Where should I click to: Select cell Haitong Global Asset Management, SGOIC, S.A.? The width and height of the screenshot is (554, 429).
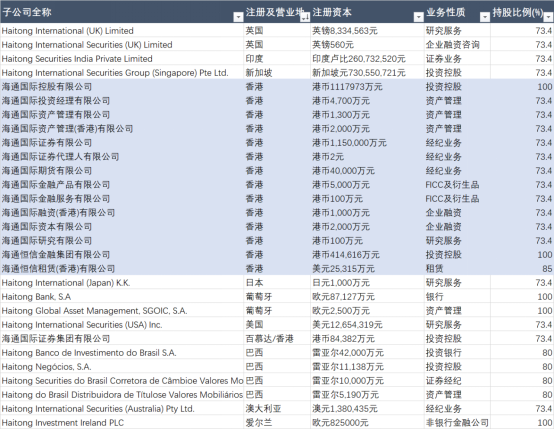122,311
